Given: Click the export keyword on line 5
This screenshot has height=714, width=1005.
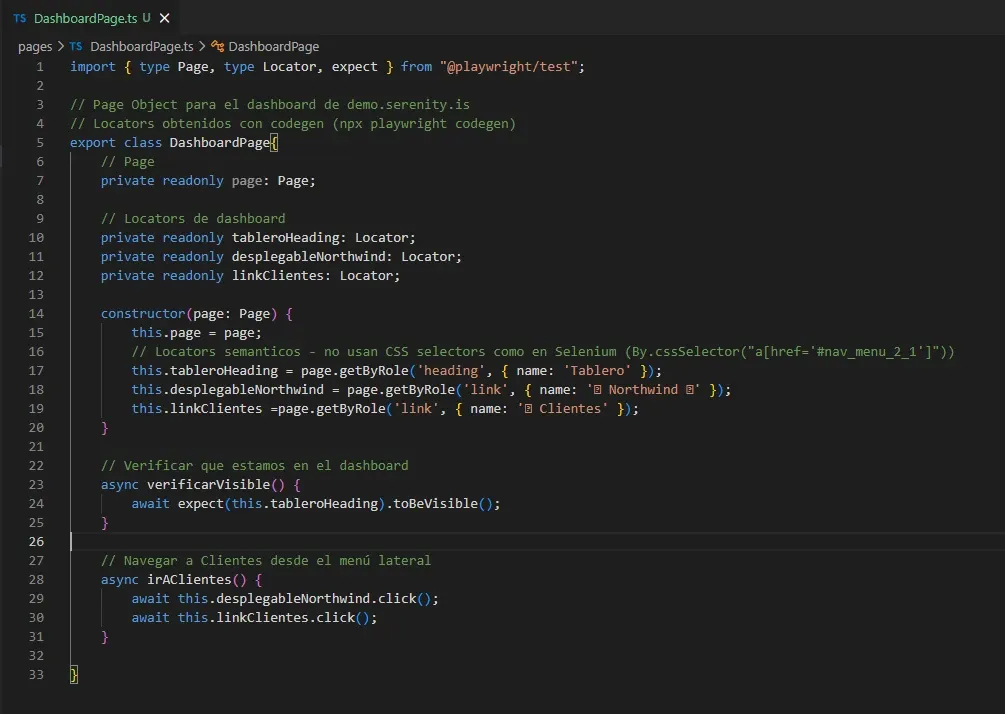Looking at the screenshot, I should (x=92, y=142).
